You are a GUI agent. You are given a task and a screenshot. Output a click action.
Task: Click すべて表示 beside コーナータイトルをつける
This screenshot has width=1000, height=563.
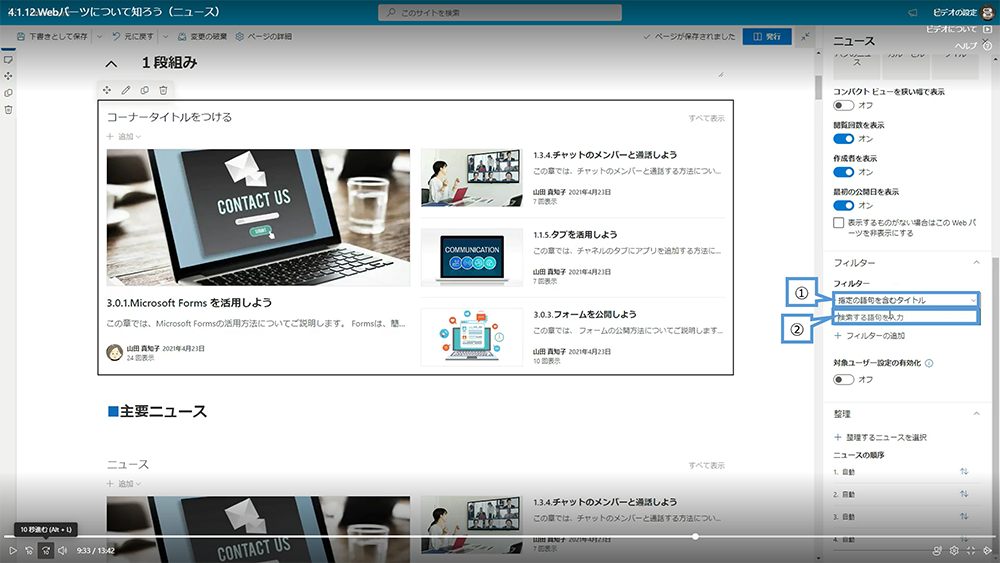(x=707, y=118)
